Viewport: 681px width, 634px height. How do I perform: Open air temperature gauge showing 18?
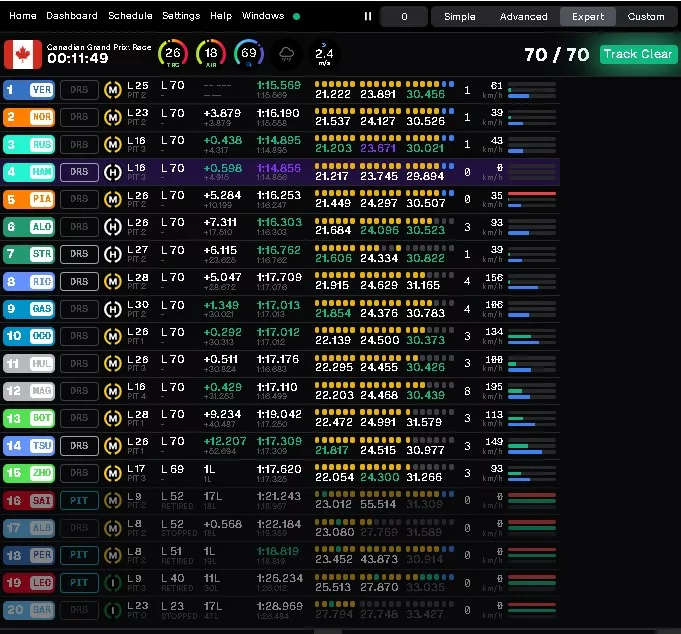[211, 54]
